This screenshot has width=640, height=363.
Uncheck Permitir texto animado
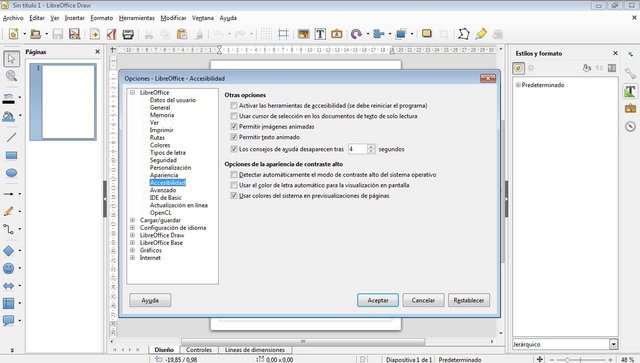pos(234,137)
